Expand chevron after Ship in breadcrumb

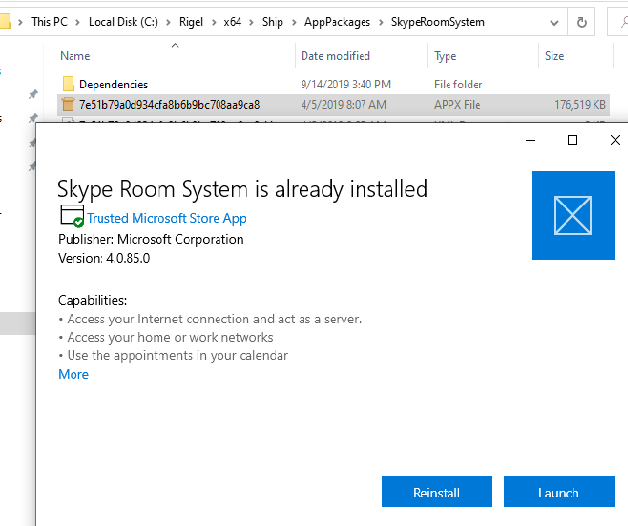(x=294, y=22)
